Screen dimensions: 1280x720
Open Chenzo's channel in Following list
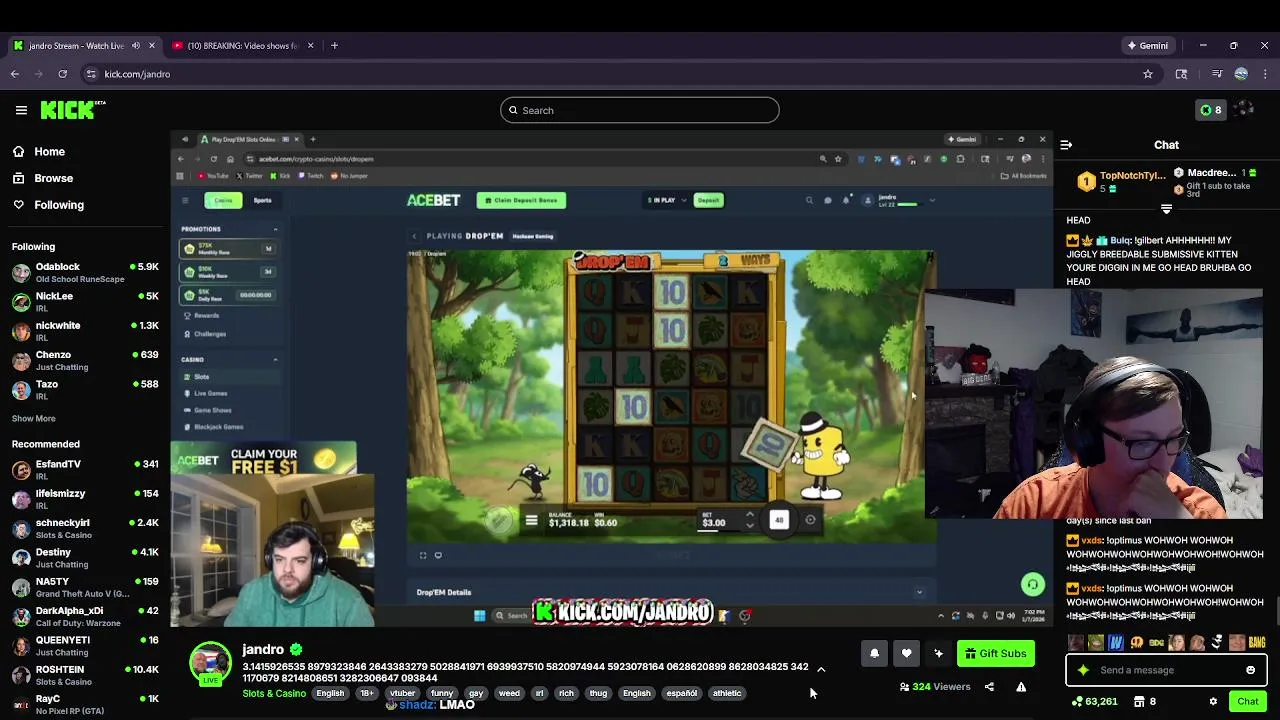pyautogui.click(x=85, y=360)
